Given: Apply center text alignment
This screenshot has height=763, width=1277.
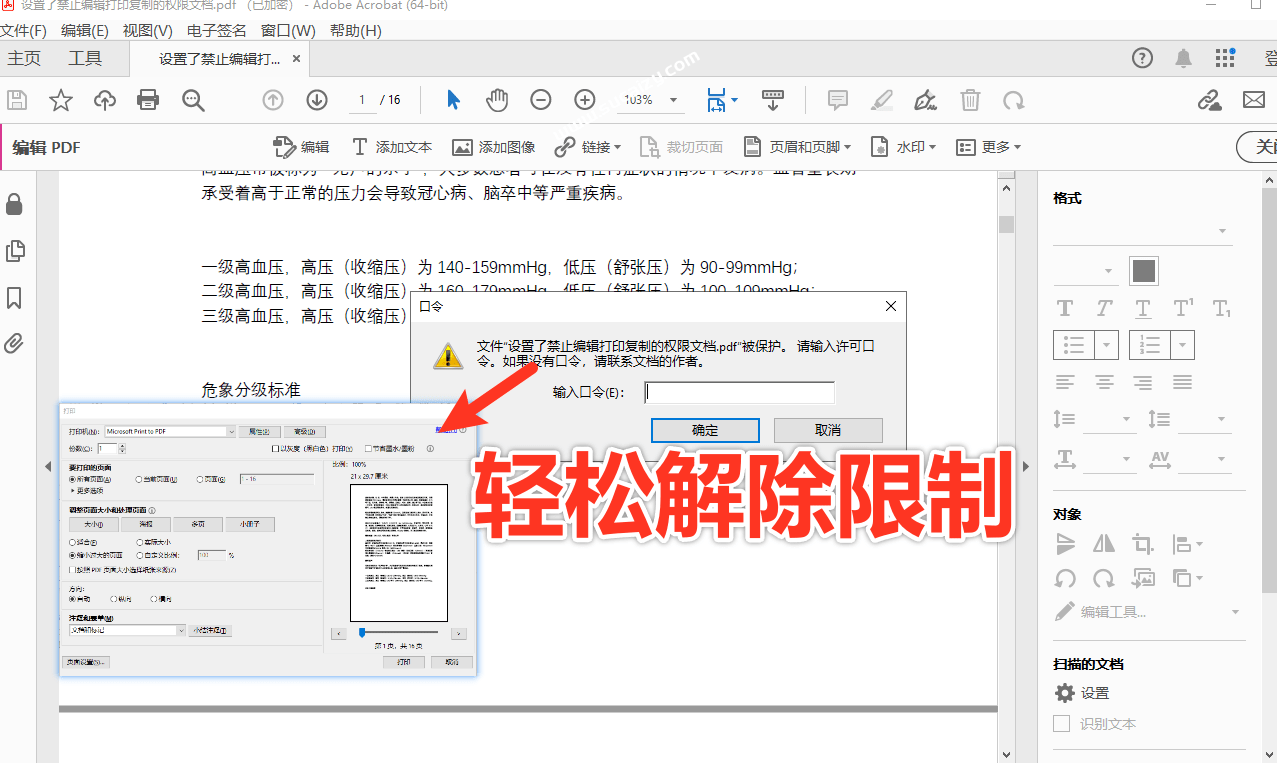Looking at the screenshot, I should [1104, 381].
